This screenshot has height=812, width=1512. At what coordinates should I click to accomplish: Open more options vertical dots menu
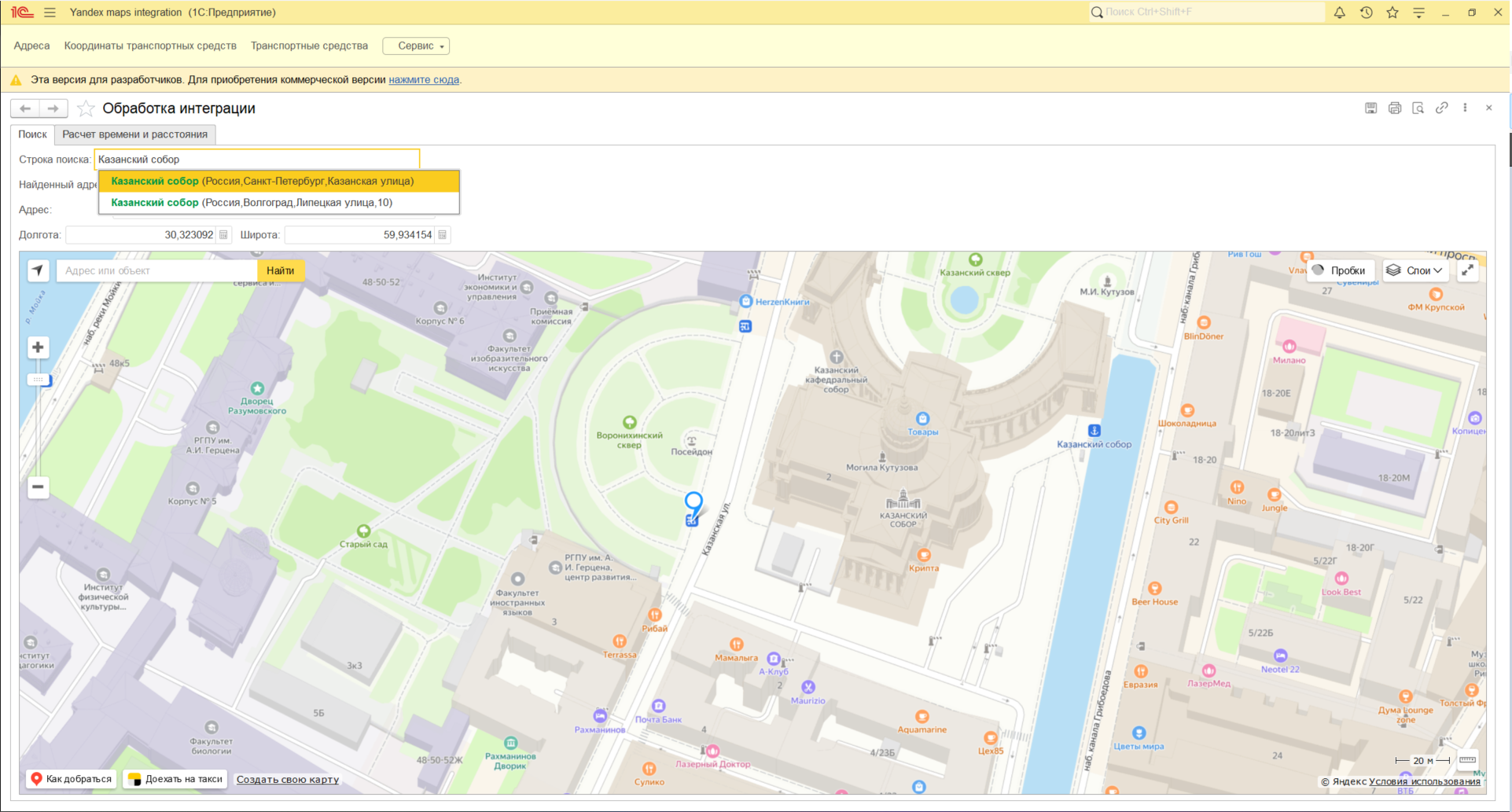(x=1465, y=108)
